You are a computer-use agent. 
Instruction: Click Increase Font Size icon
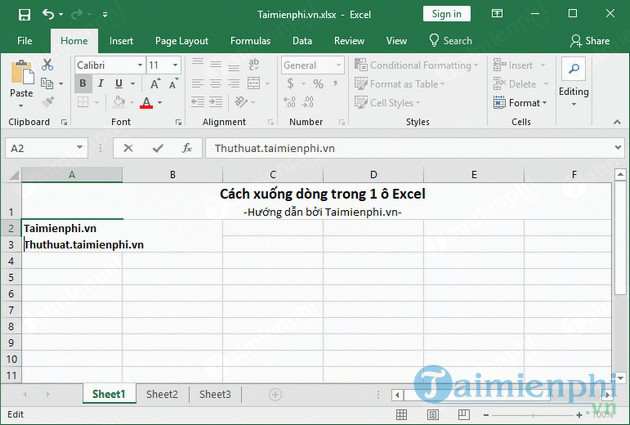click(x=155, y=84)
